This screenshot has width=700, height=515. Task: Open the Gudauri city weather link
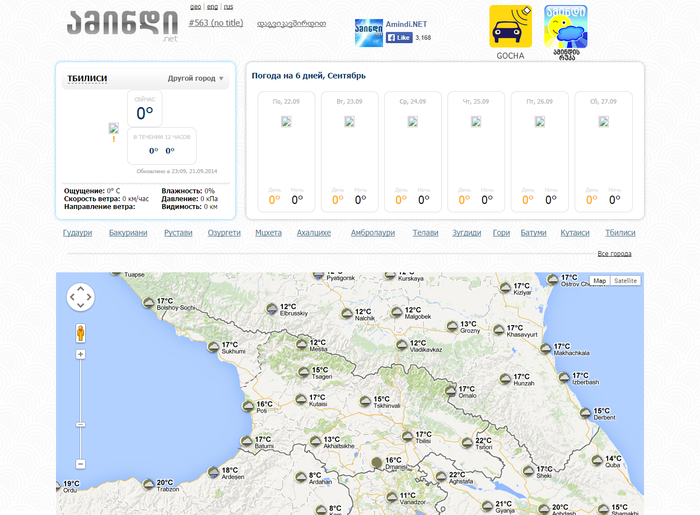[77, 232]
